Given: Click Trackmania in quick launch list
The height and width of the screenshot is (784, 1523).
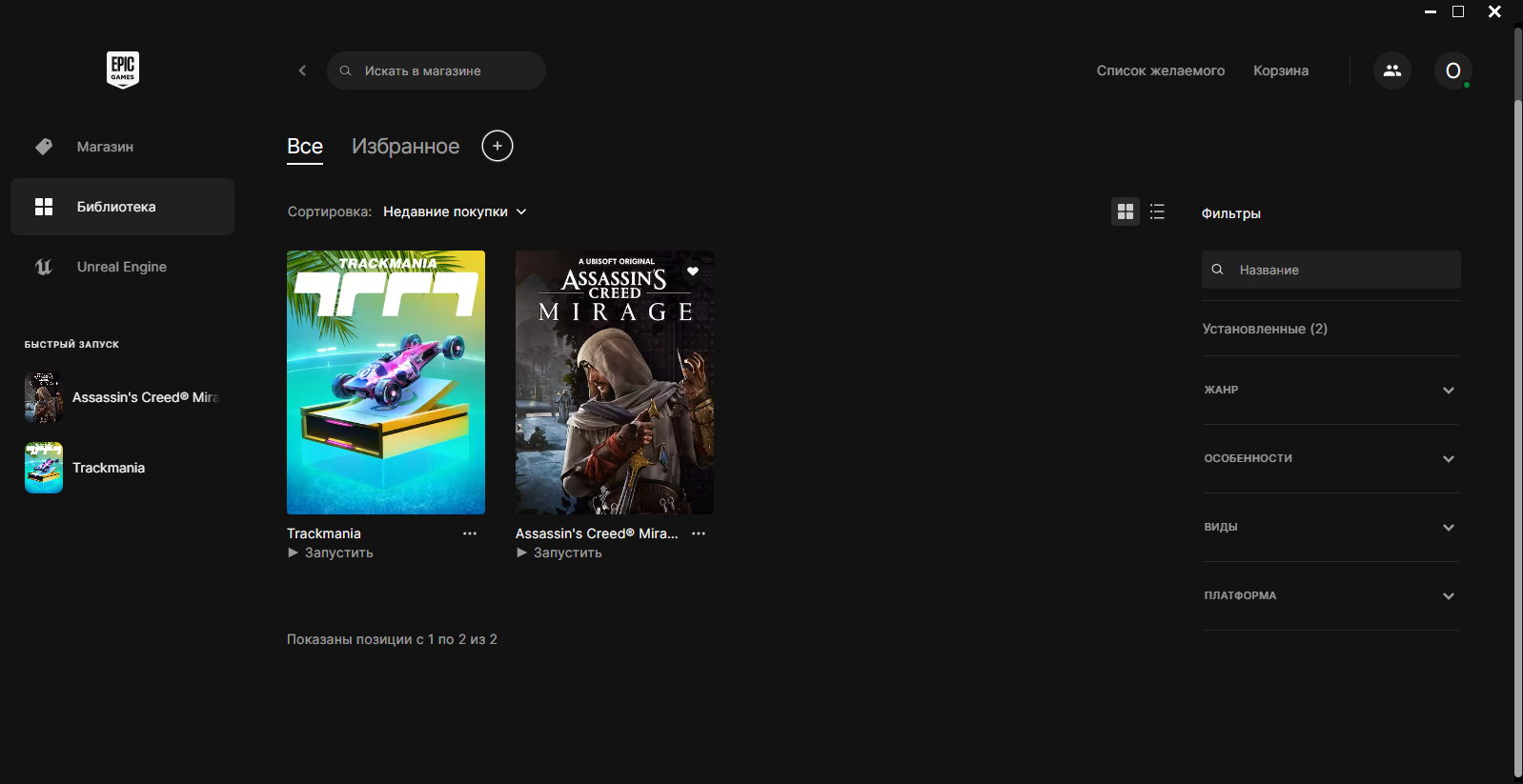Looking at the screenshot, I should pyautogui.click(x=109, y=468).
